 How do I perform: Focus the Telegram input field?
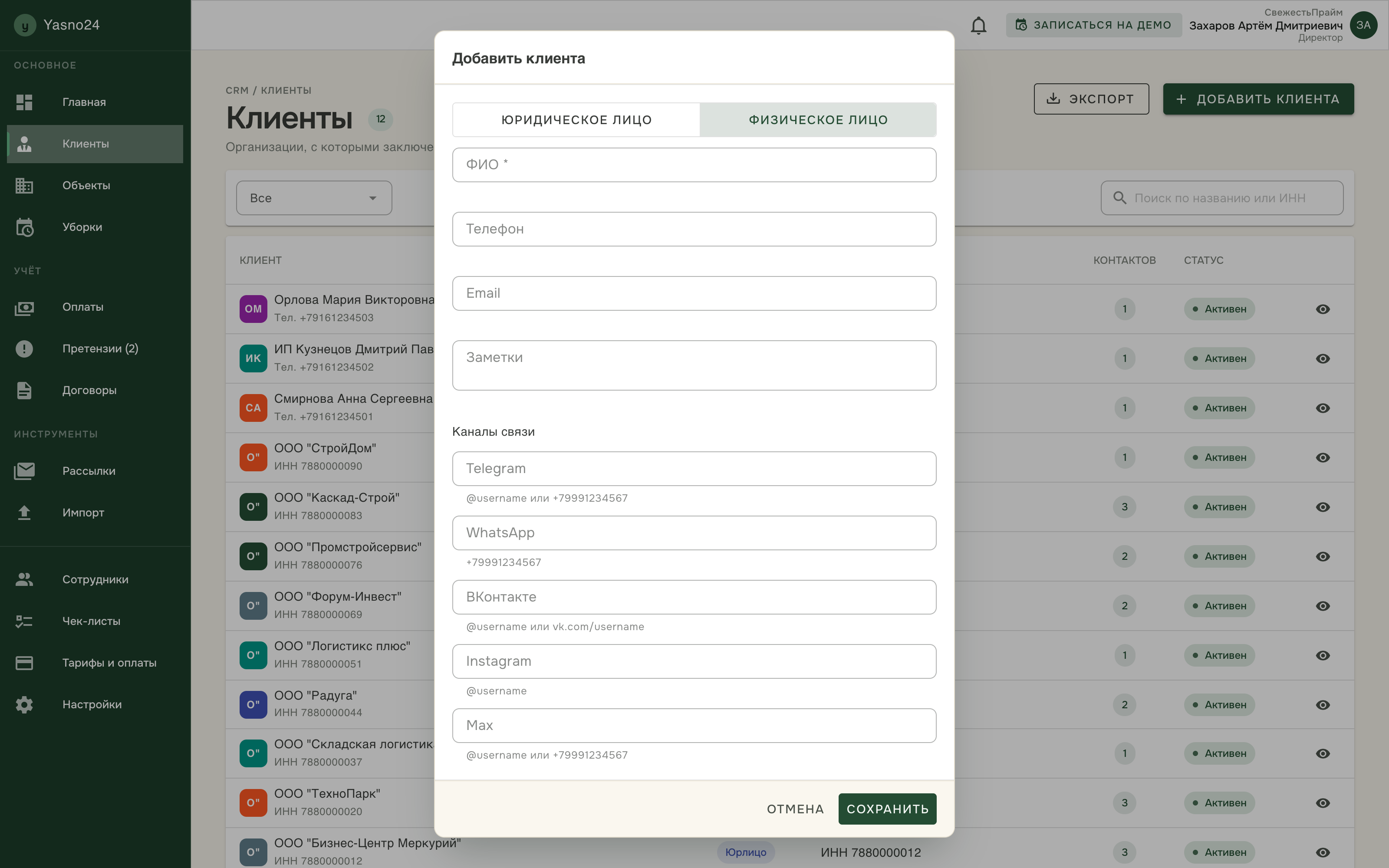tap(694, 468)
